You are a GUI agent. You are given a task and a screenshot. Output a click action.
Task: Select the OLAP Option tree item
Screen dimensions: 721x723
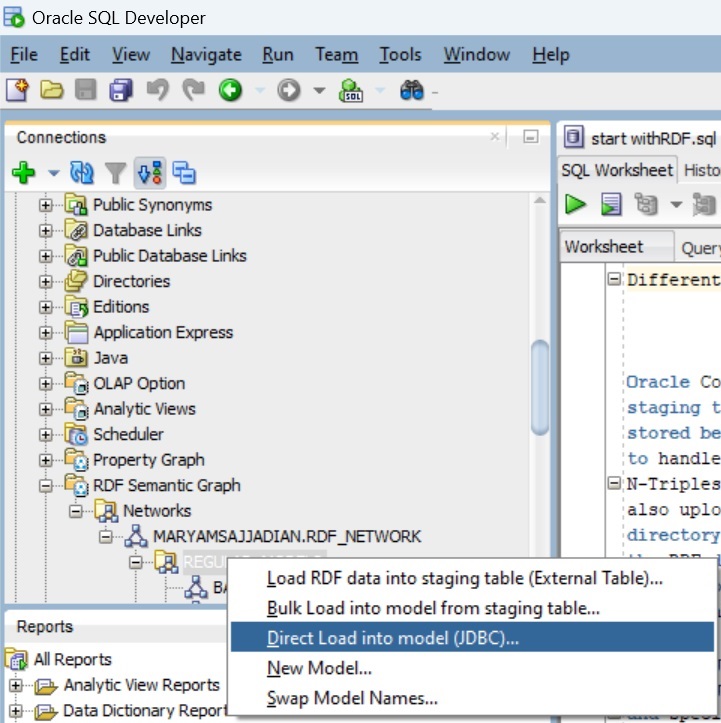coord(139,384)
